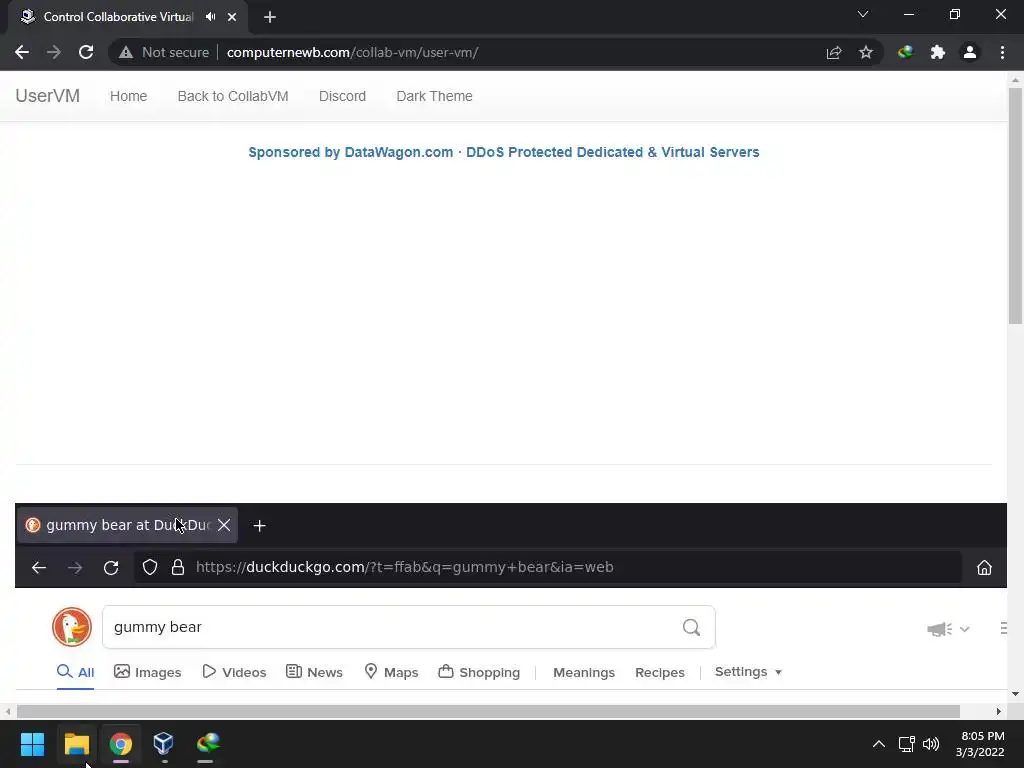Click the Chrome address bar URL
This screenshot has width=1024, height=768.
[x=353, y=52]
